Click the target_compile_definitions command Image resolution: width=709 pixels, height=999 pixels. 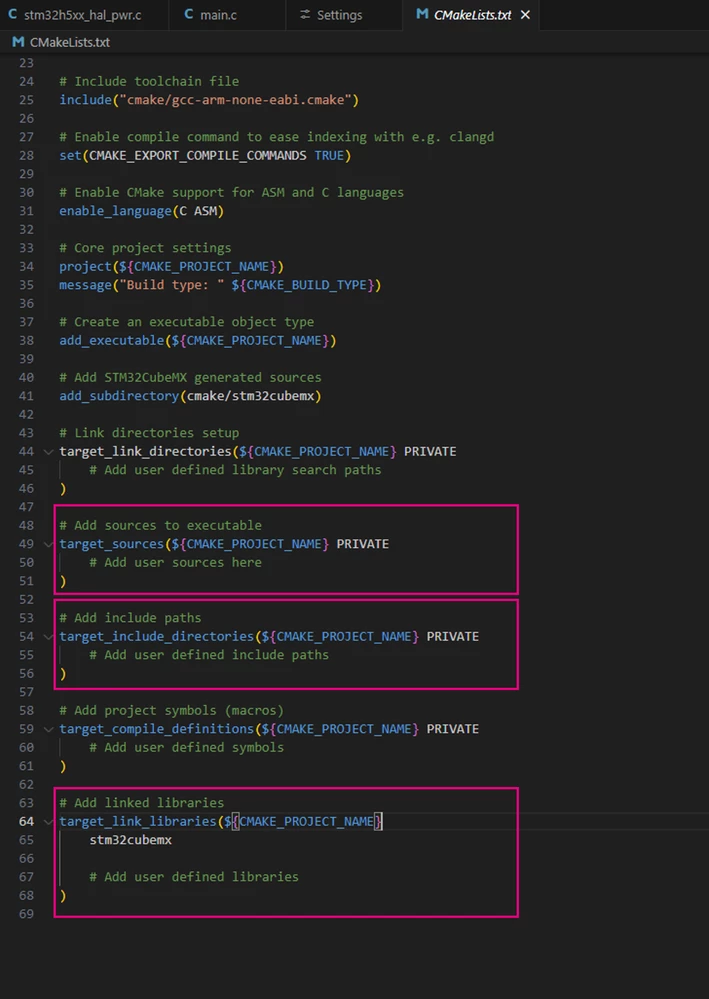pyautogui.click(x=157, y=729)
